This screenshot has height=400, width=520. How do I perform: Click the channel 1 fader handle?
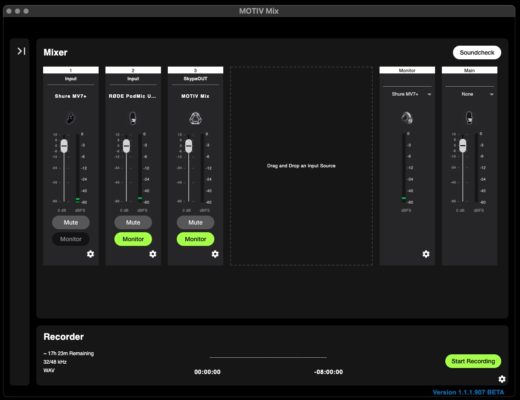click(x=64, y=146)
